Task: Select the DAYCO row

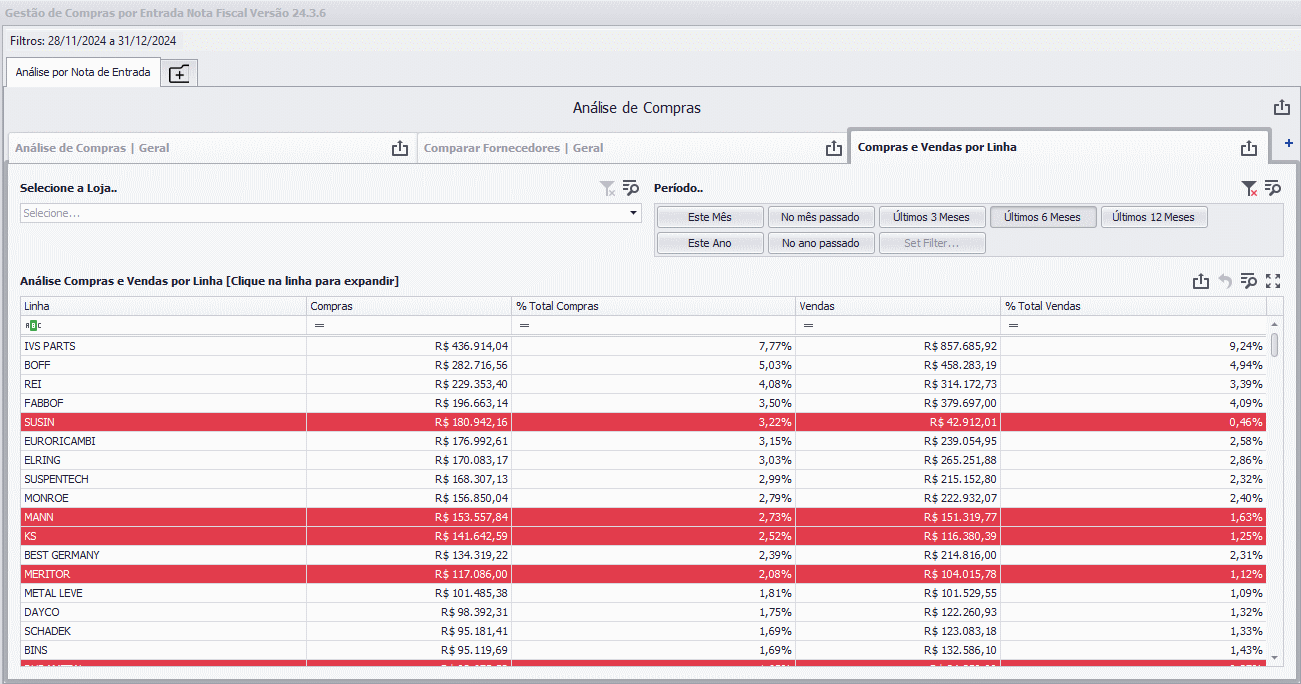Action: tap(644, 612)
